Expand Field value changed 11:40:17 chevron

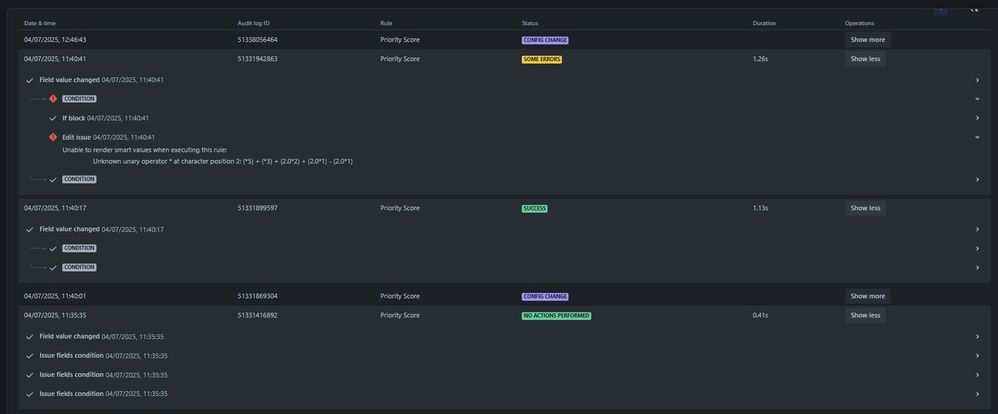point(977,229)
